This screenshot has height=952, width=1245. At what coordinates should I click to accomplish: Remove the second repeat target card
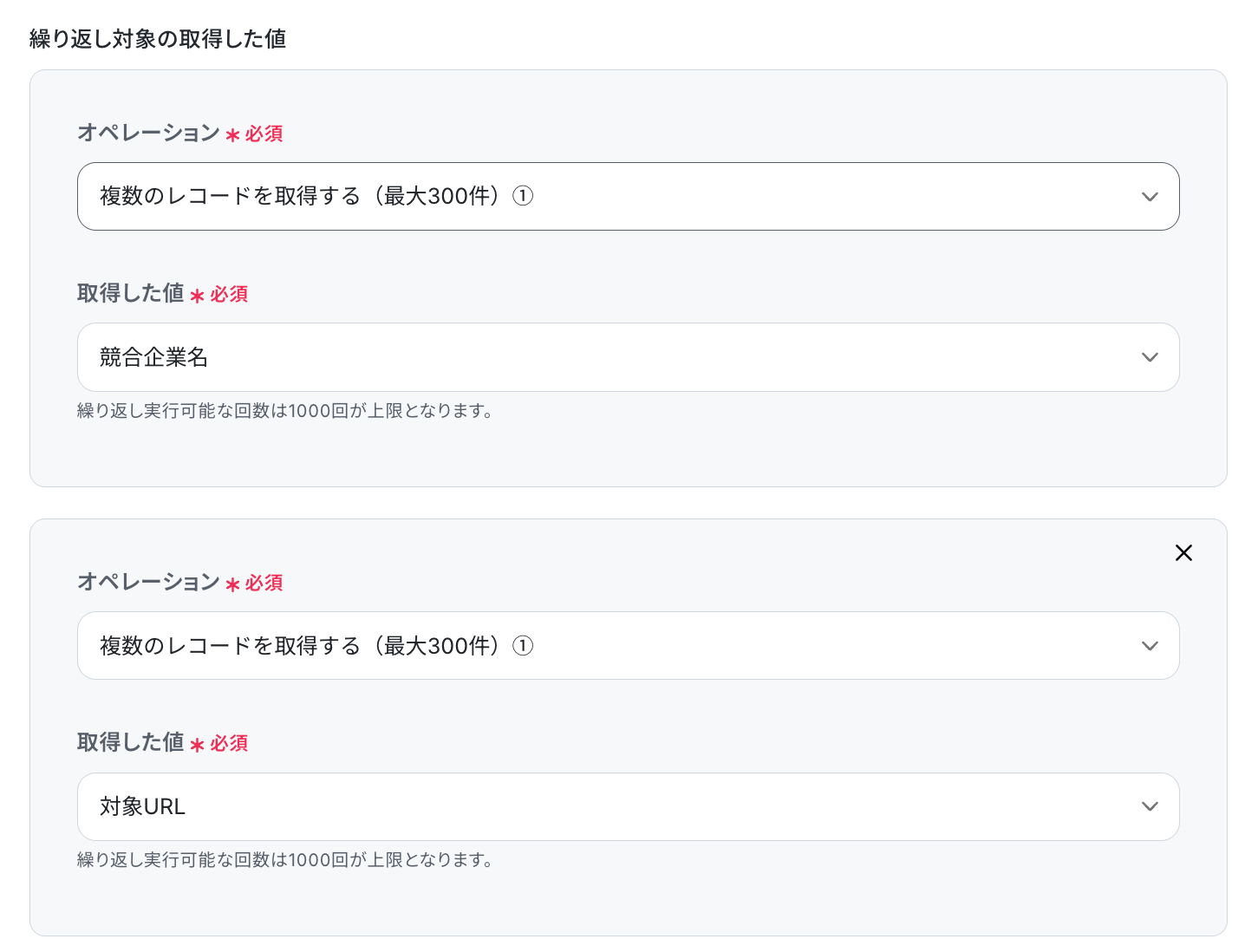(x=1183, y=553)
